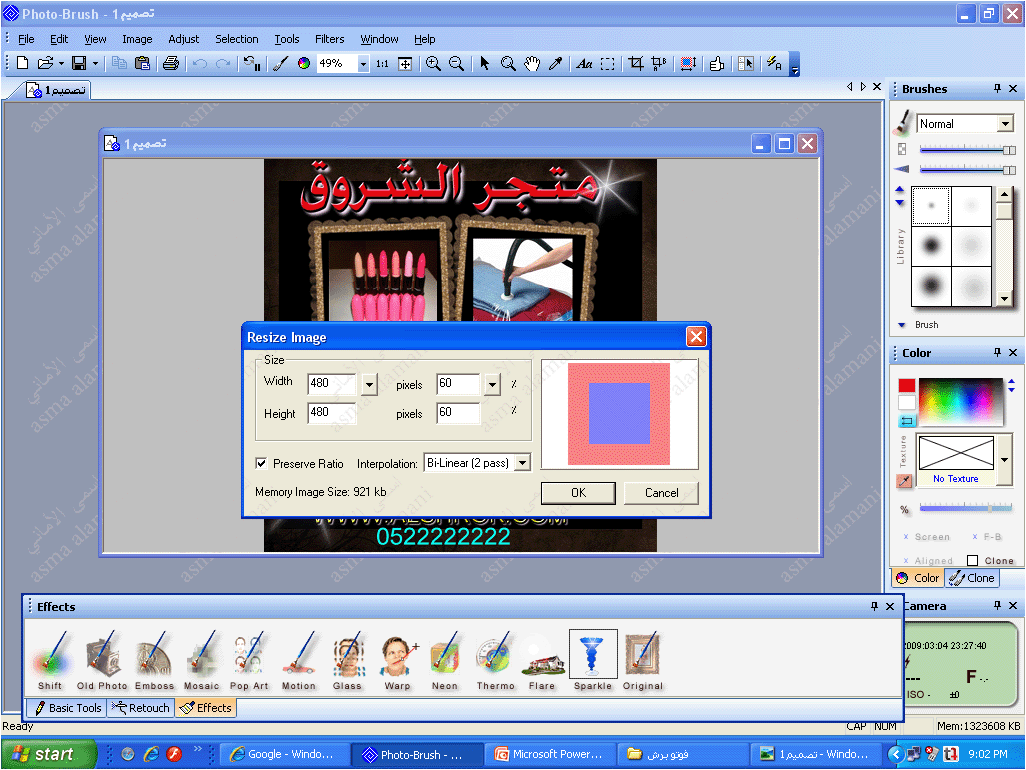Expand the brush mode Normal dropdown
Screen dimensions: 1026x770
point(1005,124)
